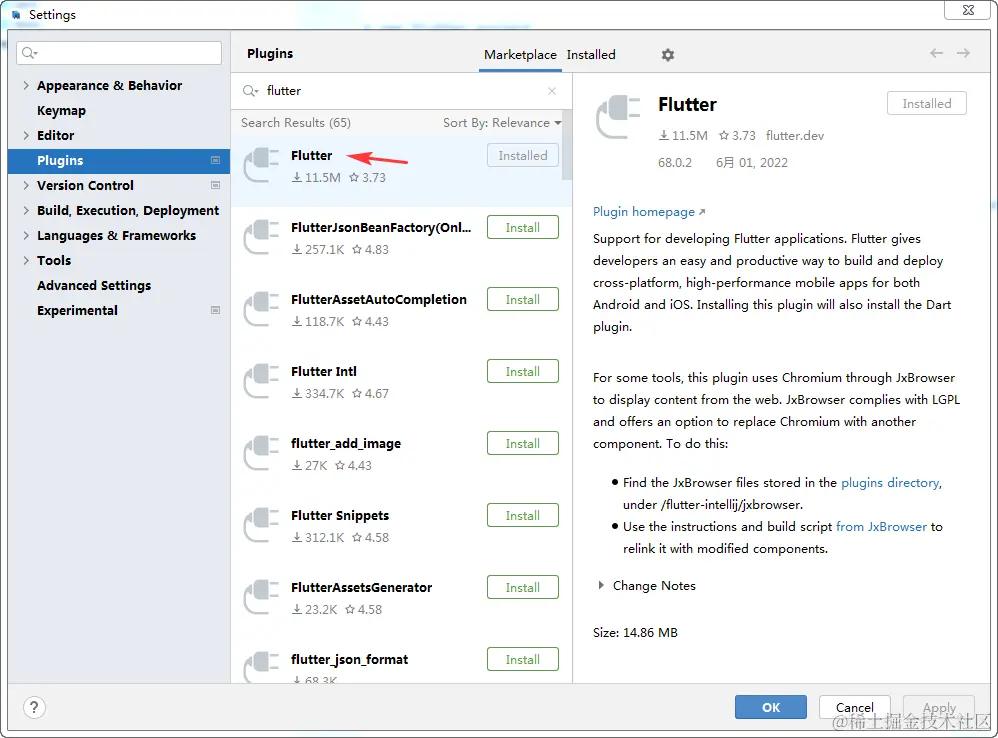This screenshot has width=998, height=738.
Task: Expand Languages & Frameworks node
Action: coord(26,235)
